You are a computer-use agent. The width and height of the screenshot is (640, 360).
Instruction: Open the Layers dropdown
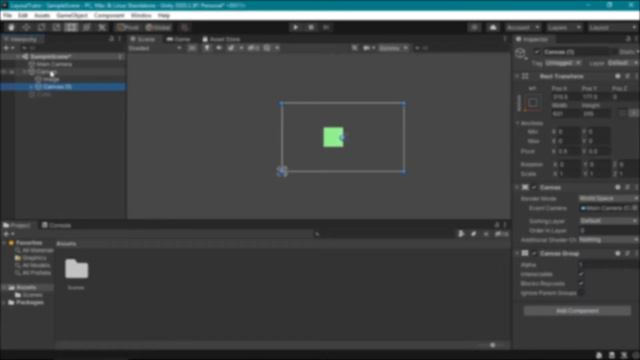pos(564,27)
